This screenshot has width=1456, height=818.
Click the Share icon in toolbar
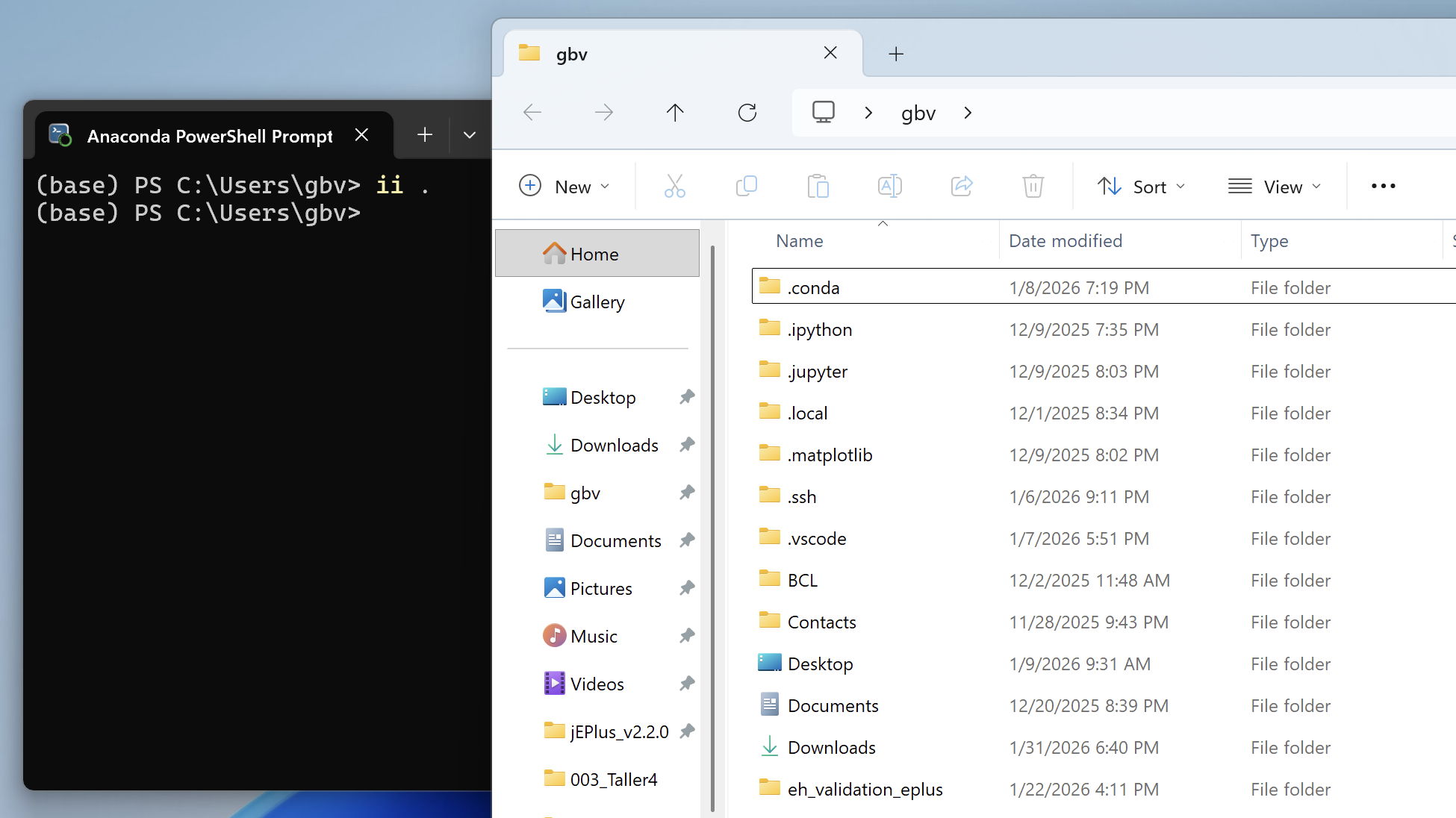coord(961,186)
